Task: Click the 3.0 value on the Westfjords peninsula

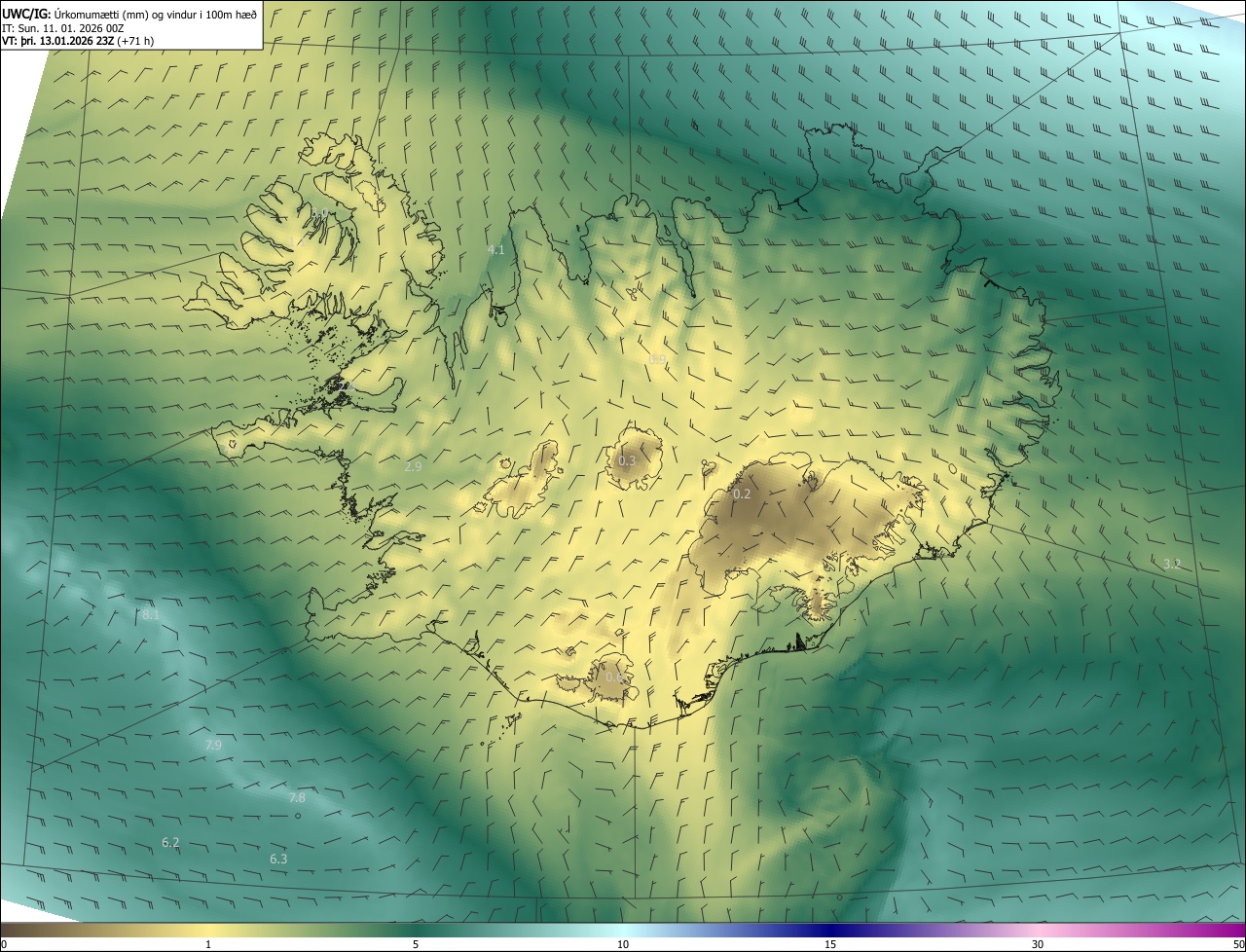Action: pos(319,213)
